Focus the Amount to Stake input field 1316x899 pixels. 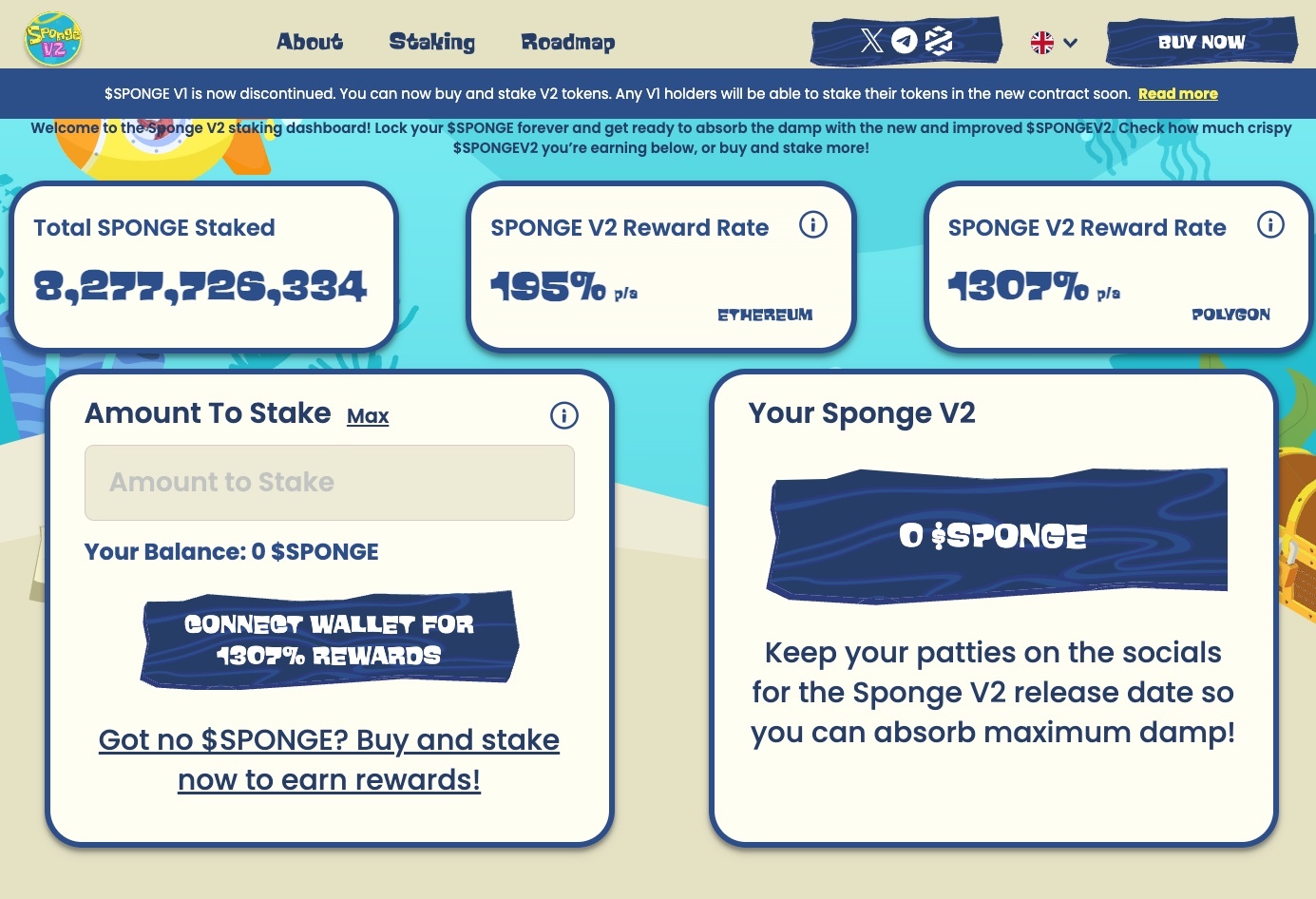coord(330,483)
